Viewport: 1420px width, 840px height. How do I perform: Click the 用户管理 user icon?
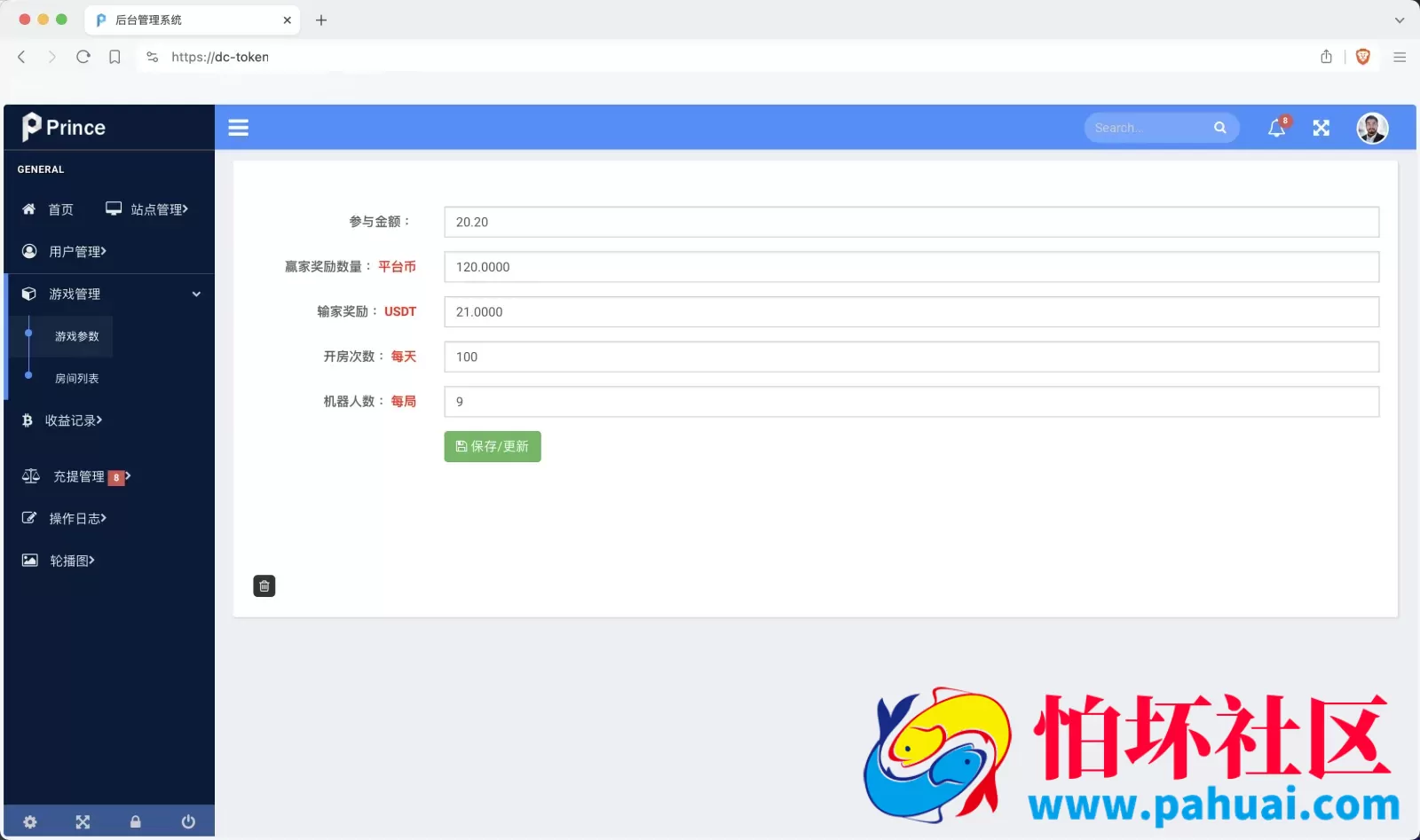coord(29,251)
